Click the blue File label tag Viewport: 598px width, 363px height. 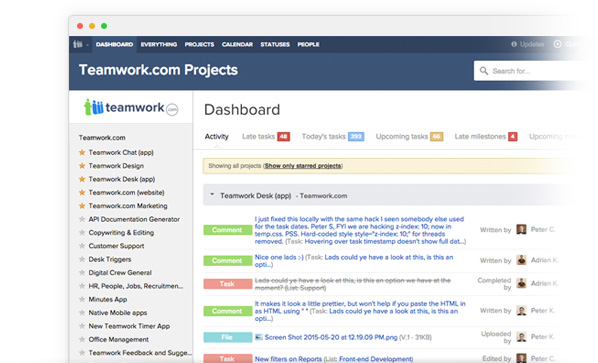coord(227,337)
